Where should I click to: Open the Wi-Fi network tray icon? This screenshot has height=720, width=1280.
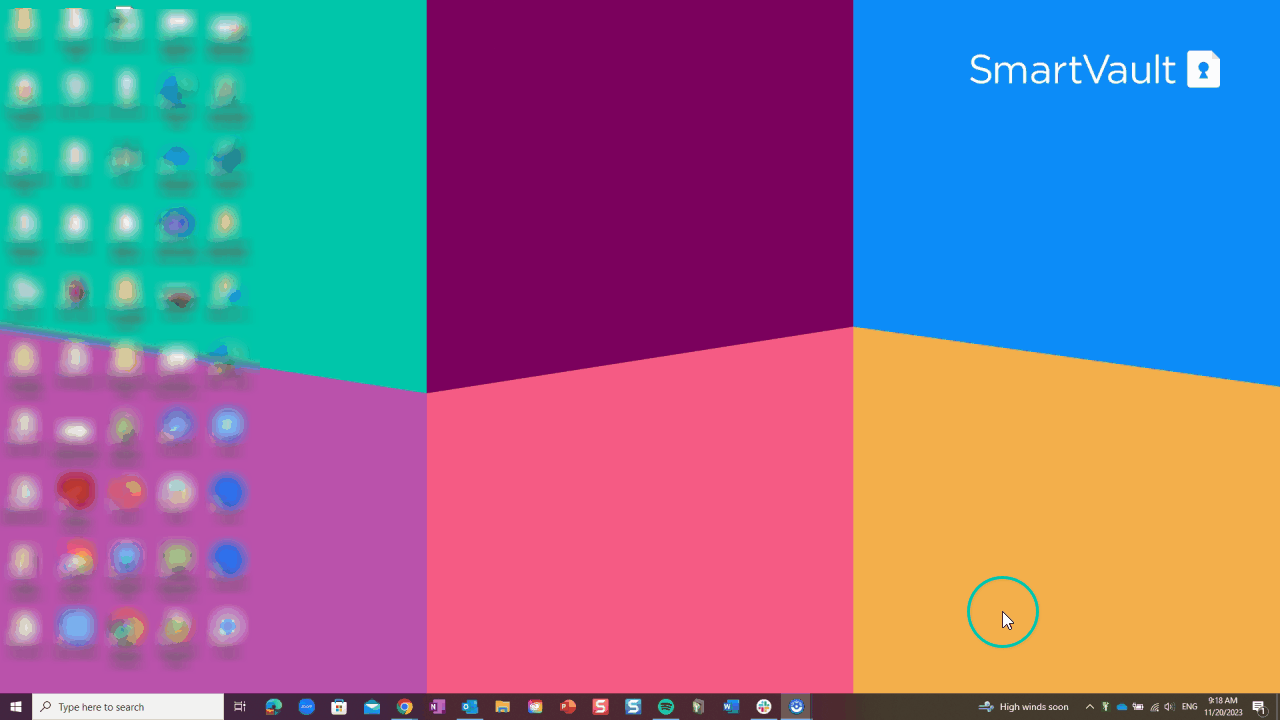pyautogui.click(x=1154, y=707)
